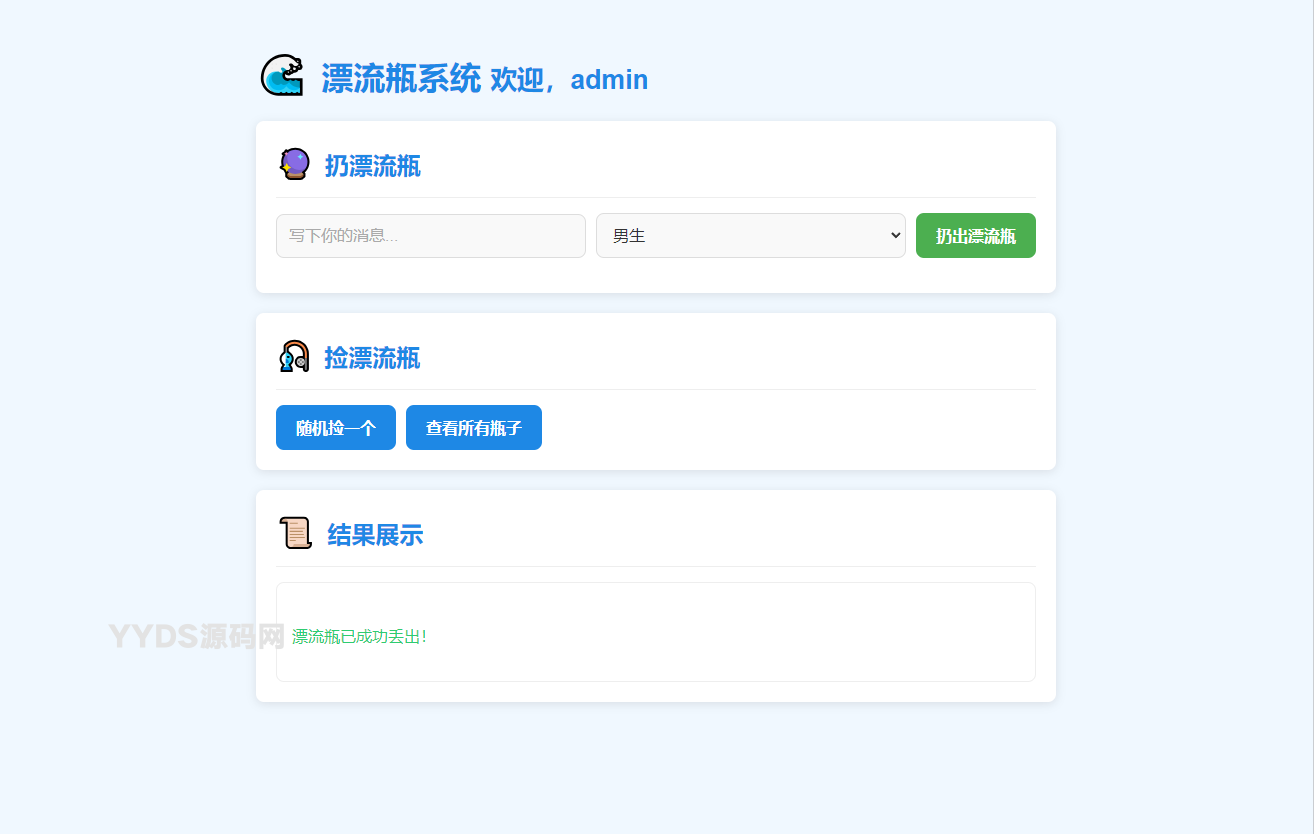1314x834 pixels.
Task: Click the fishing pole icon beside 捡漂流瓶
Action: point(294,356)
